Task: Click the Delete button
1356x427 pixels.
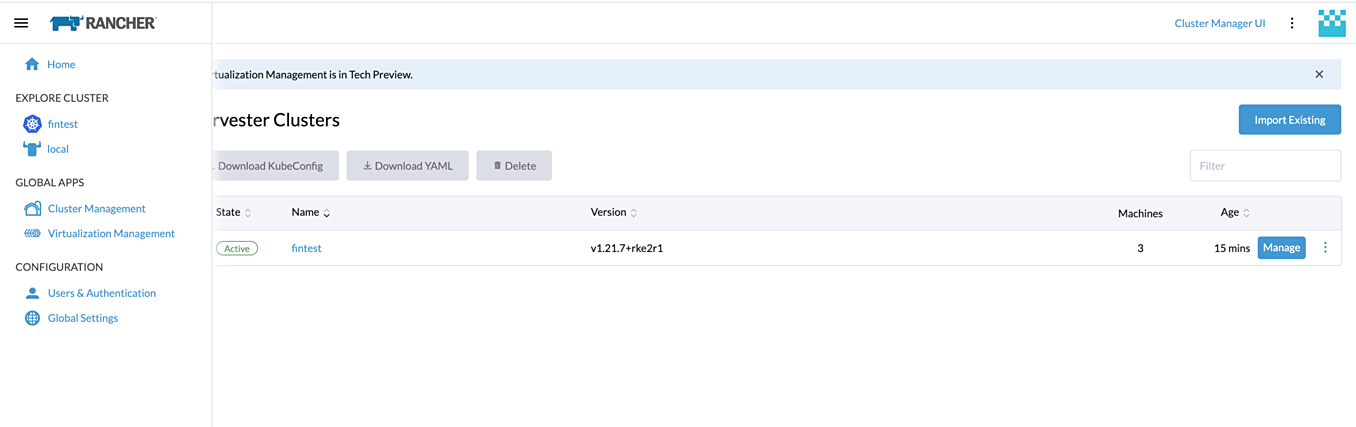Action: tap(514, 166)
